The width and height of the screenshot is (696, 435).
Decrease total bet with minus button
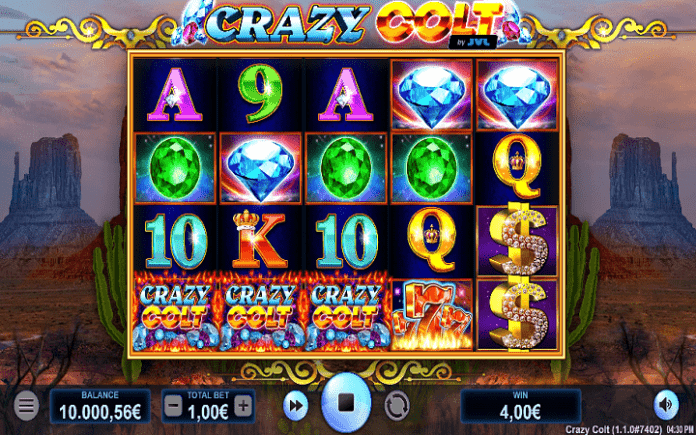pos(173,406)
